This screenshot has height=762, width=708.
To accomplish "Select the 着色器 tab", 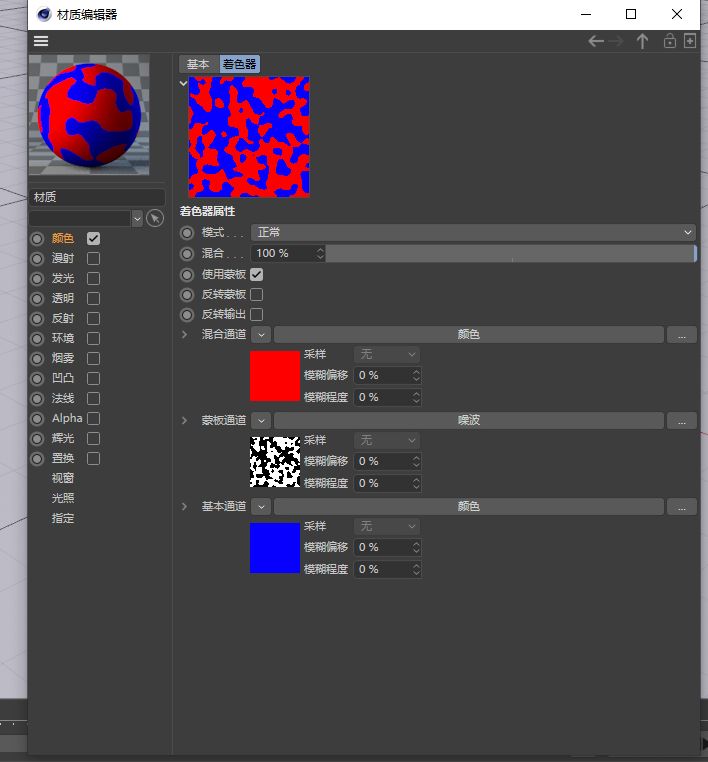I will (239, 64).
